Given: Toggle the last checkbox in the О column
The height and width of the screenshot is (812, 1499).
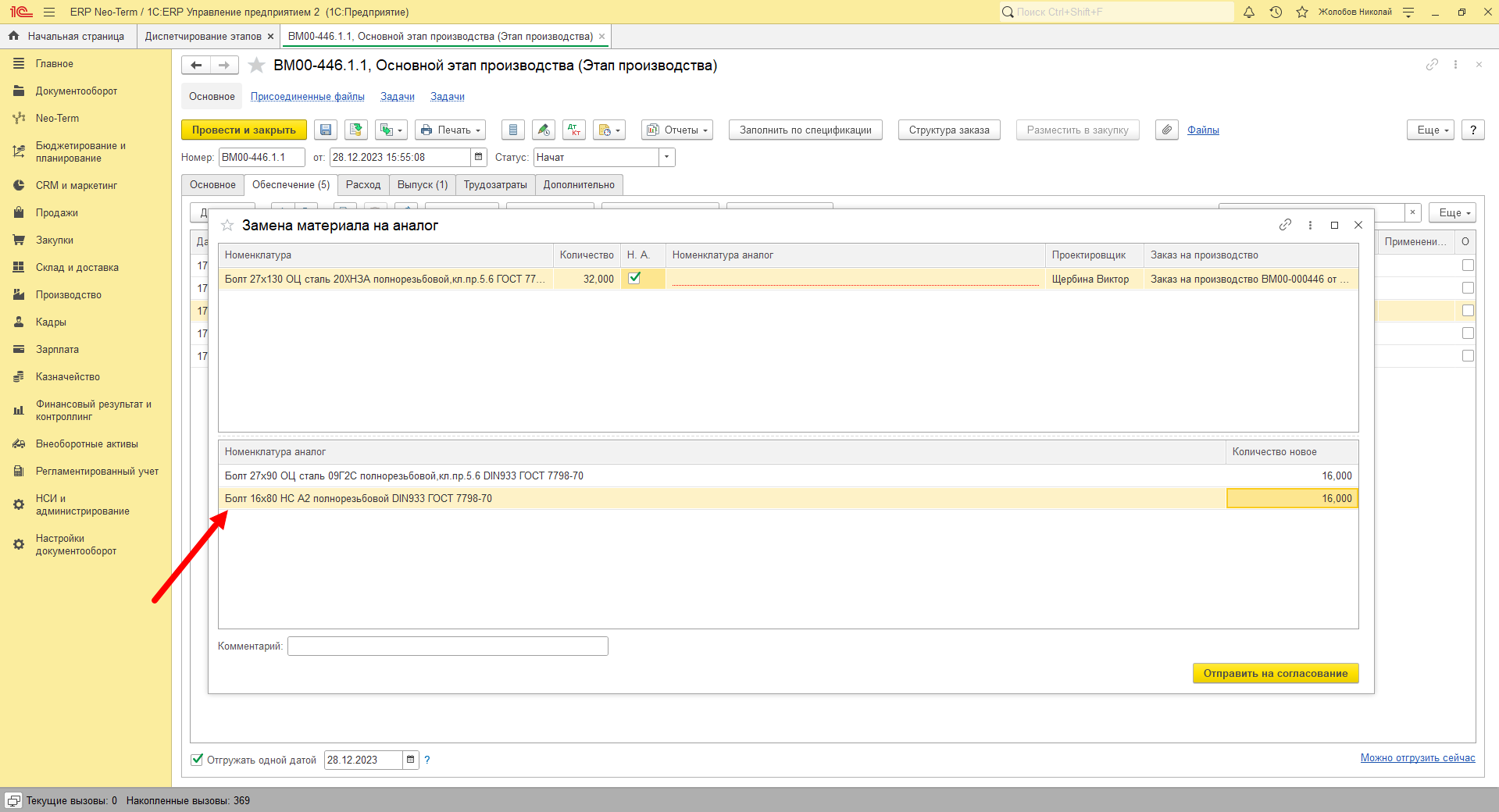Looking at the screenshot, I should click(x=1468, y=356).
